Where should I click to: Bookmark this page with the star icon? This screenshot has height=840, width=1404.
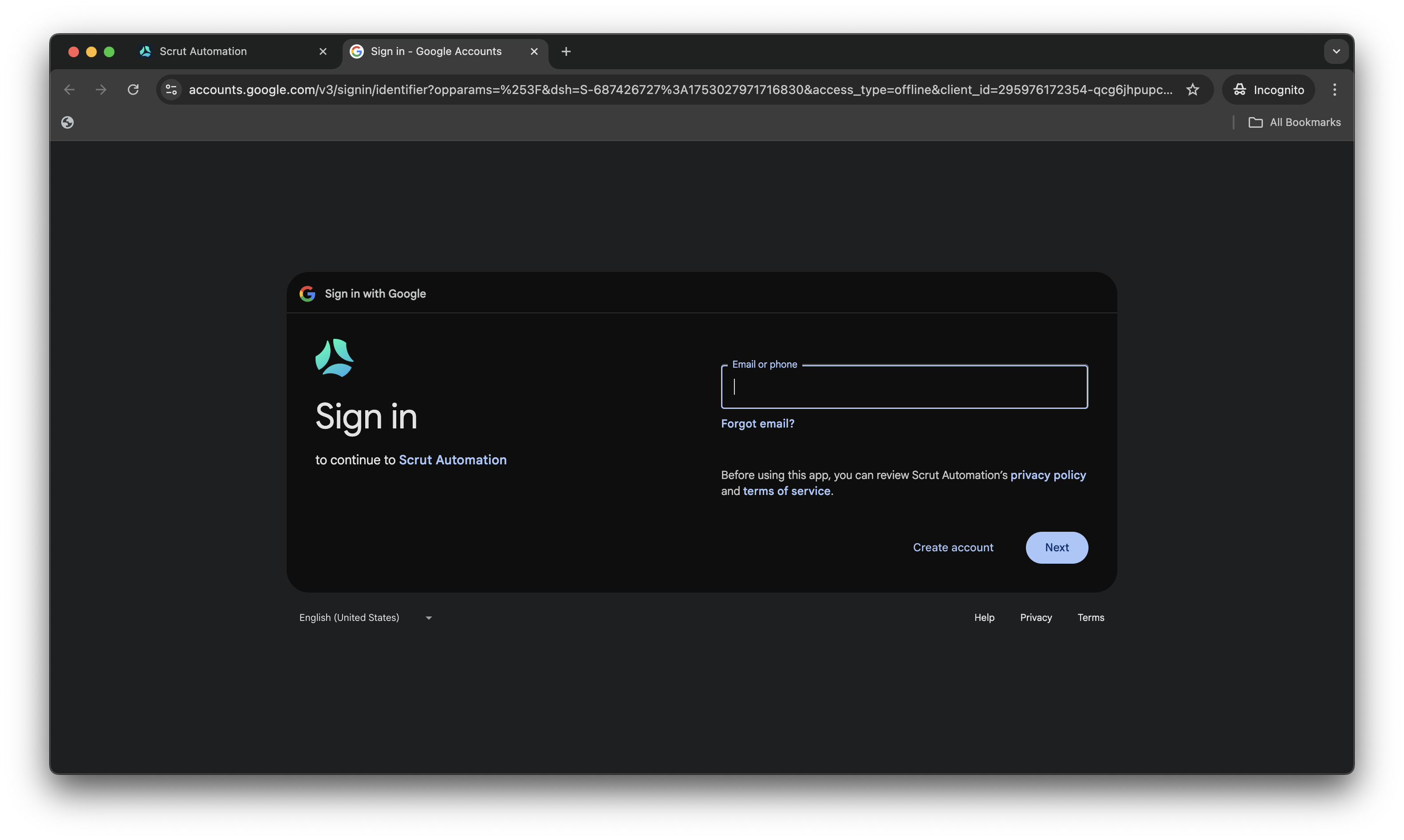pyautogui.click(x=1193, y=90)
